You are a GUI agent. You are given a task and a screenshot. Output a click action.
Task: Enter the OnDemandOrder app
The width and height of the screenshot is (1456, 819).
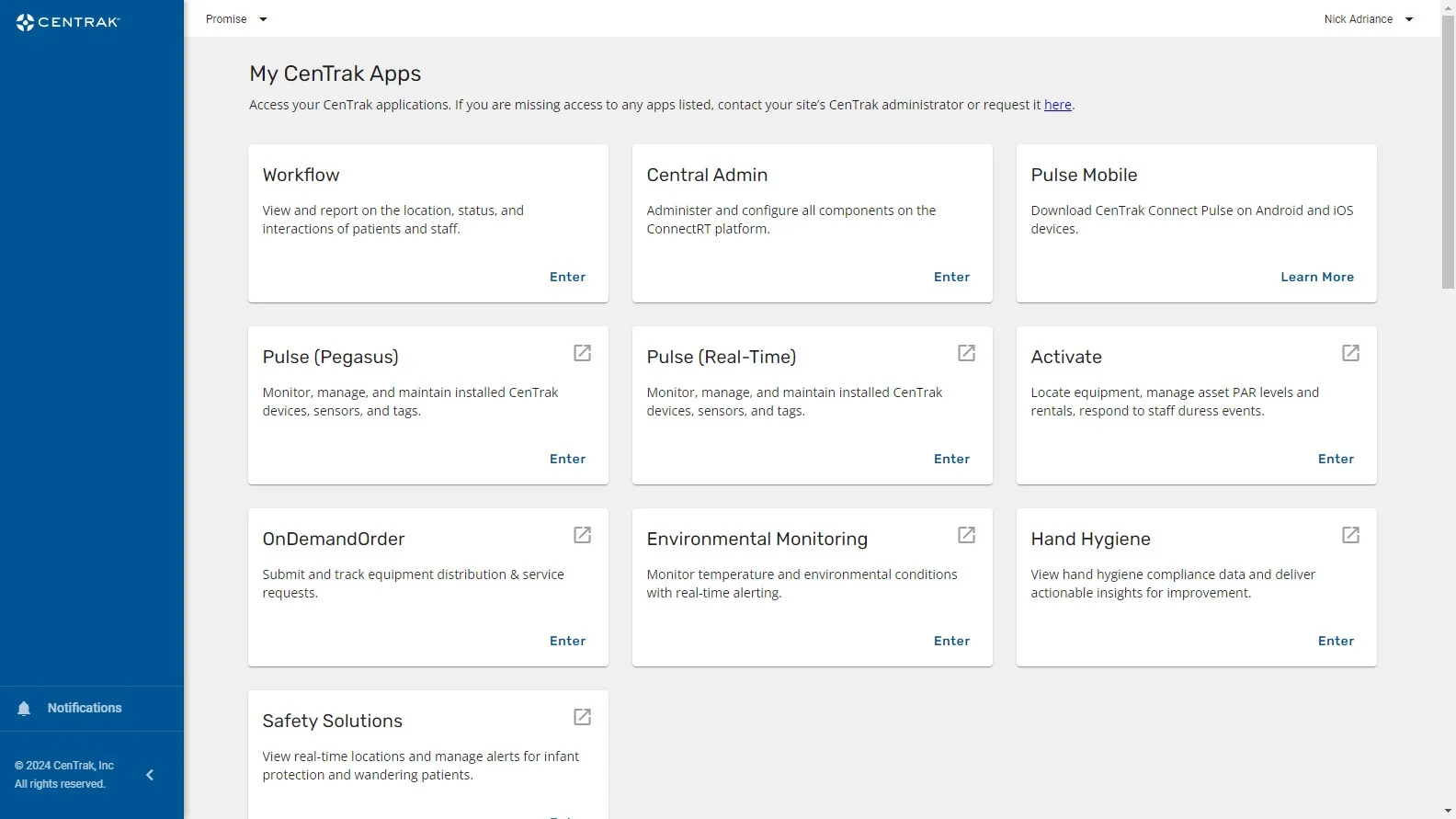(567, 641)
